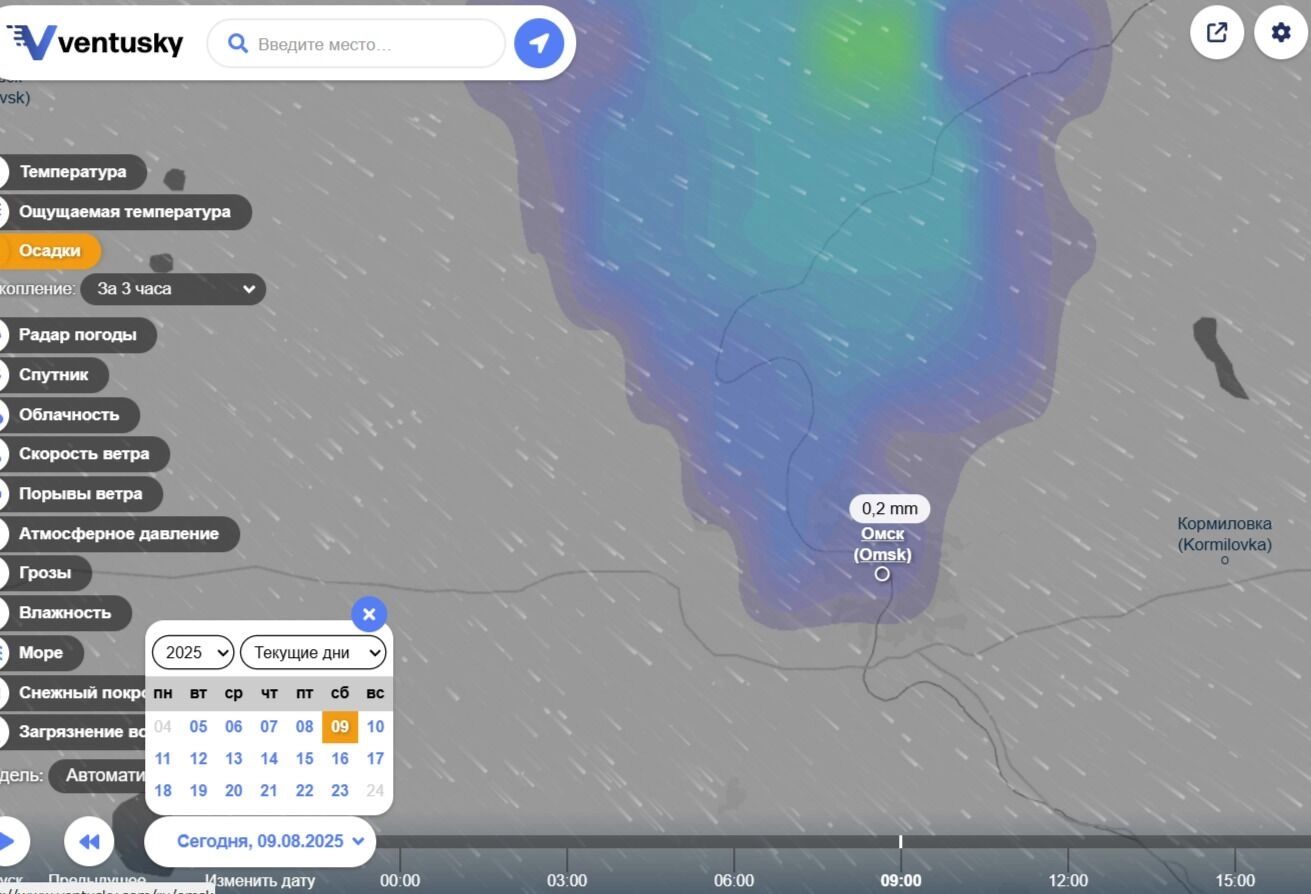Viewport: 1311px width, 894px height.
Task: Select the Температура layer
Action: [x=73, y=172]
